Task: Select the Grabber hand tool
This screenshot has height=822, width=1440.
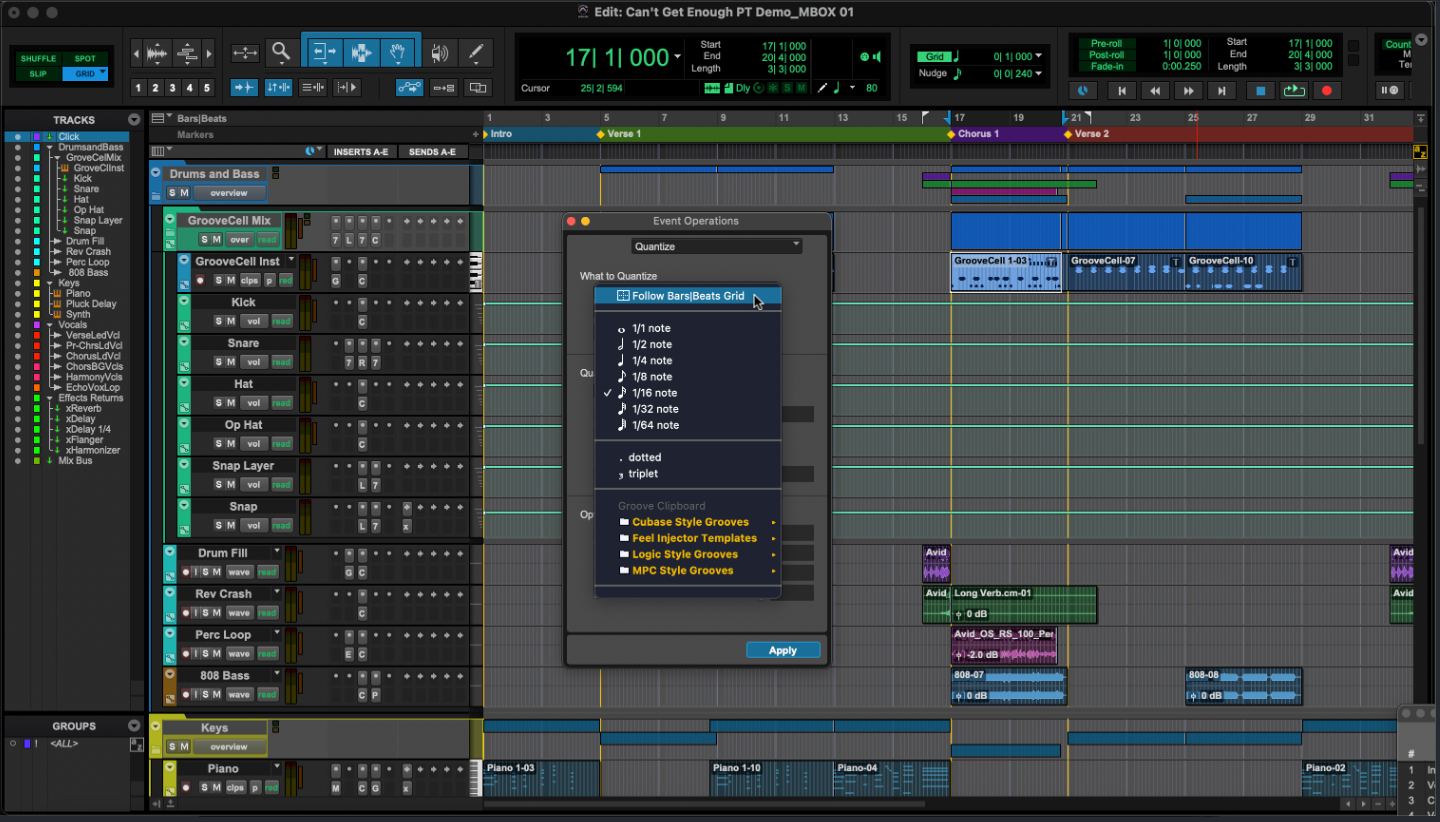Action: point(398,52)
